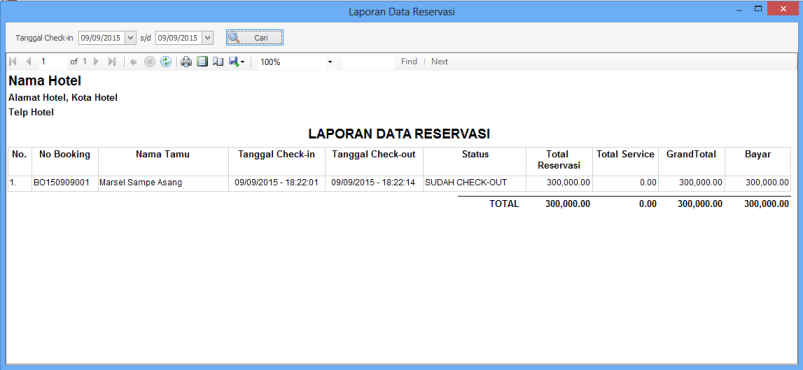Click check-out time 09/09/2015 - 18:22:14

pos(374,182)
